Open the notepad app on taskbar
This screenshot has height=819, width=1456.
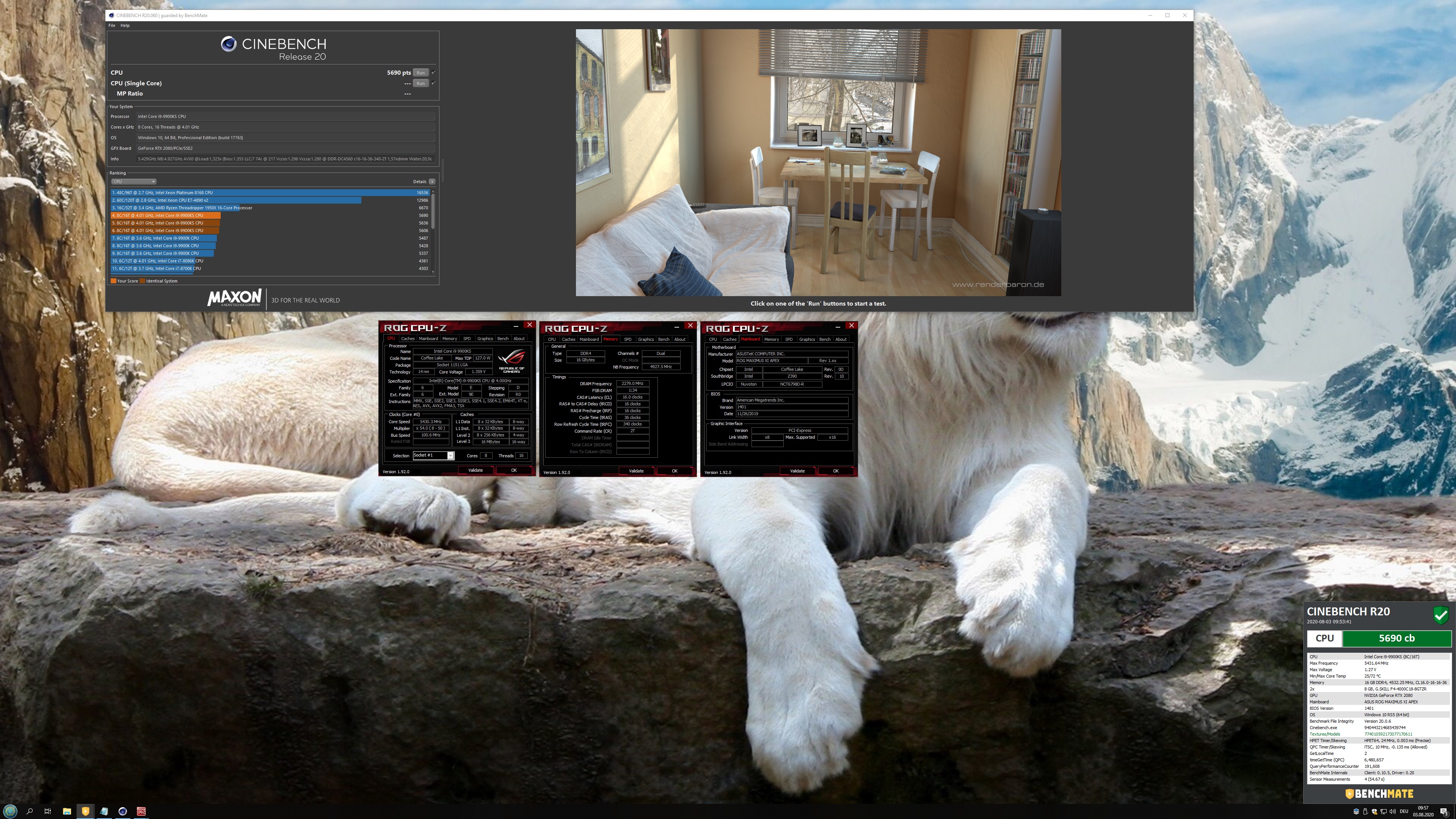click(104, 811)
